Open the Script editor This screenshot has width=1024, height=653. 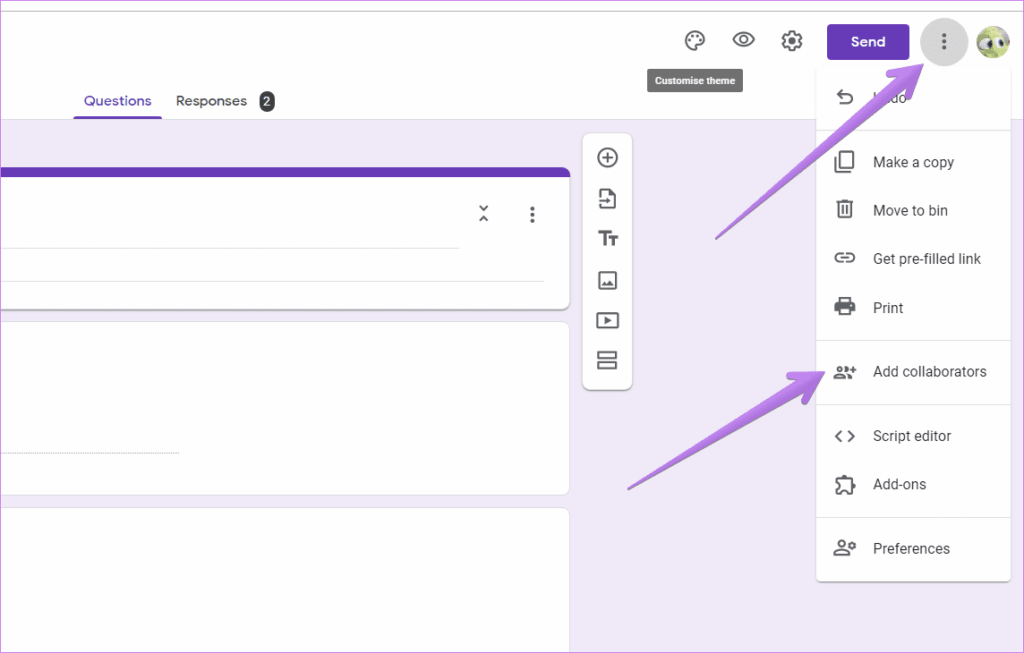coord(913,436)
